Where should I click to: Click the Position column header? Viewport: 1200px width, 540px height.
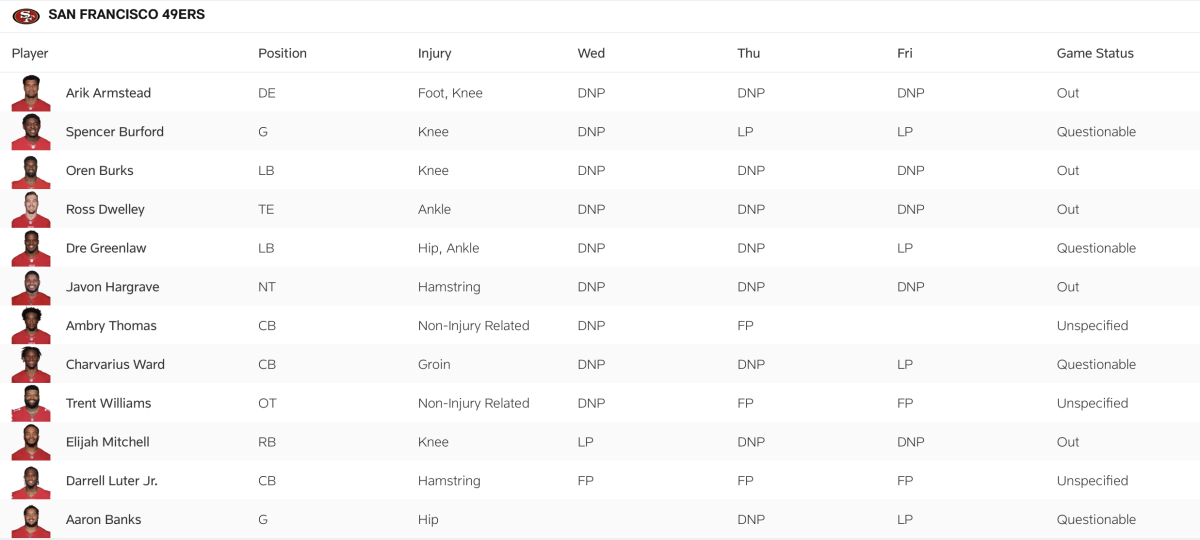pyautogui.click(x=282, y=53)
